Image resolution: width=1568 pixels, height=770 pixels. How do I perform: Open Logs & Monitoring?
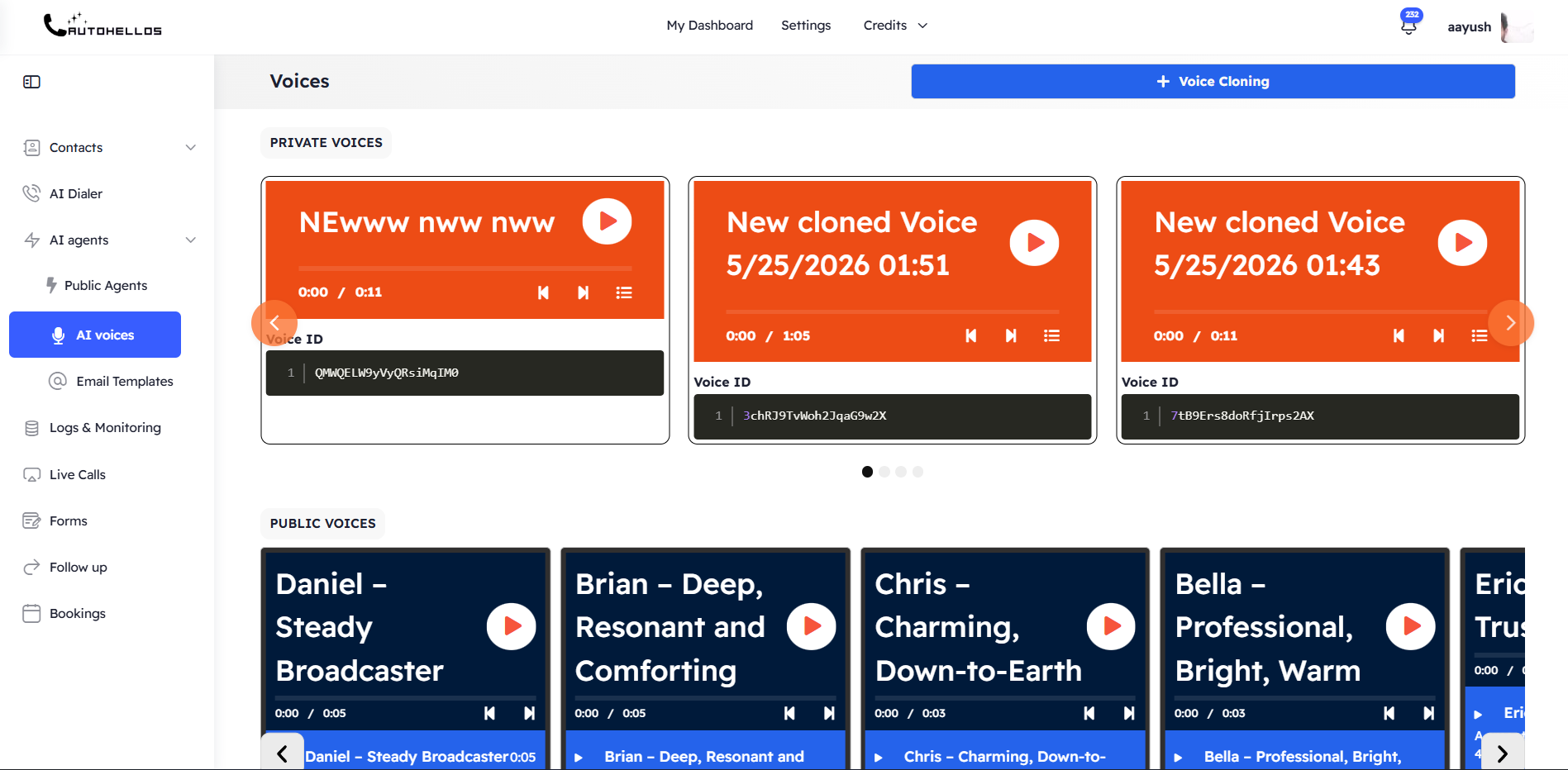click(105, 427)
